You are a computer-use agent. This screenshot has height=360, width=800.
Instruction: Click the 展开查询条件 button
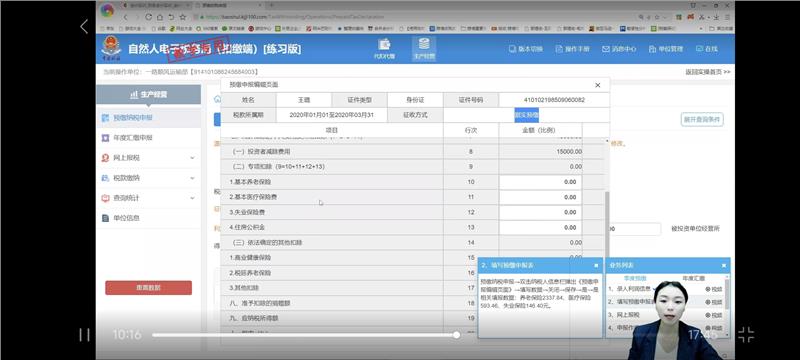pyautogui.click(x=702, y=120)
